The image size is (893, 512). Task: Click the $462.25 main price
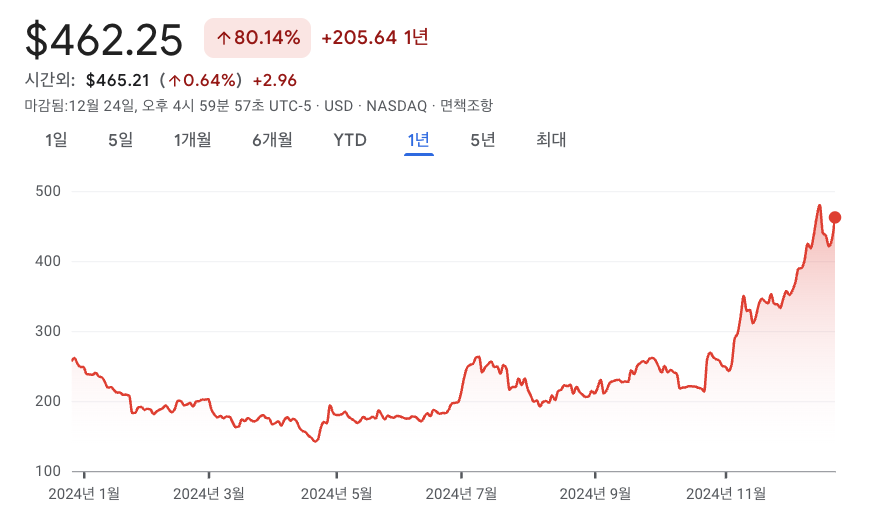104,39
